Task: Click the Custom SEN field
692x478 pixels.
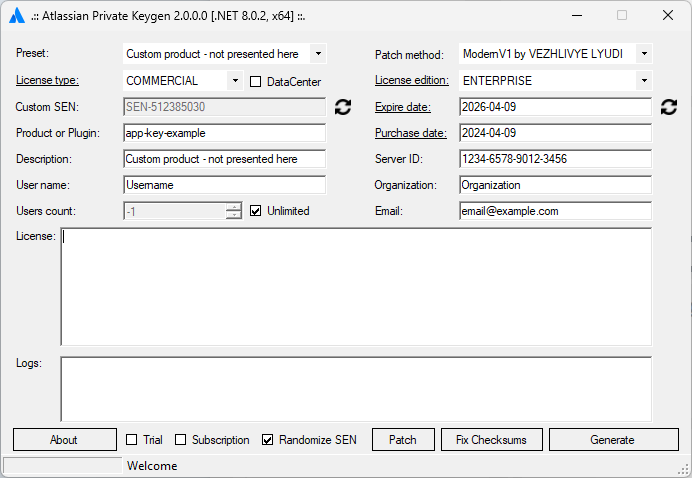Action: pyautogui.click(x=225, y=107)
